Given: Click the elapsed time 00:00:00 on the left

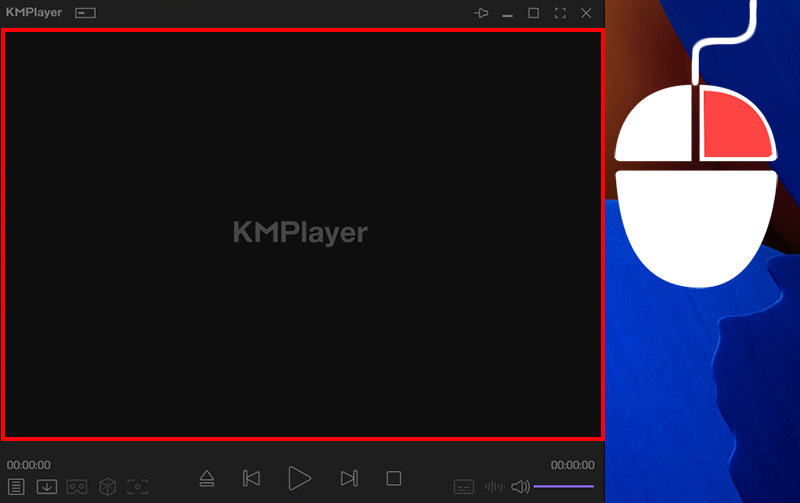Looking at the screenshot, I should click(x=29, y=465).
